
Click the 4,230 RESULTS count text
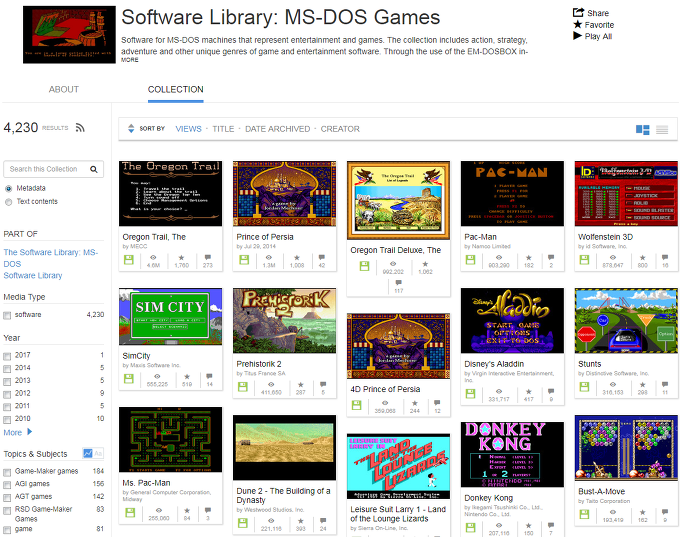tap(36, 128)
